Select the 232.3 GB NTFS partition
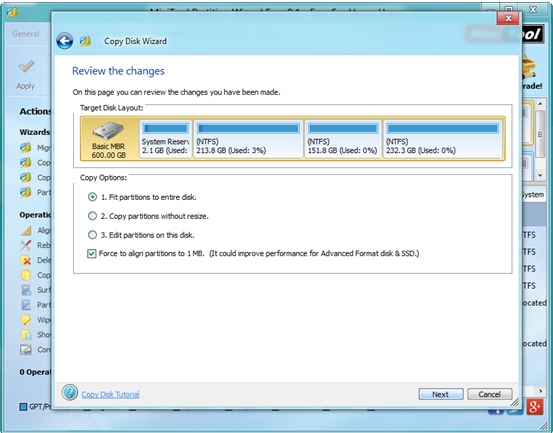 (x=443, y=138)
